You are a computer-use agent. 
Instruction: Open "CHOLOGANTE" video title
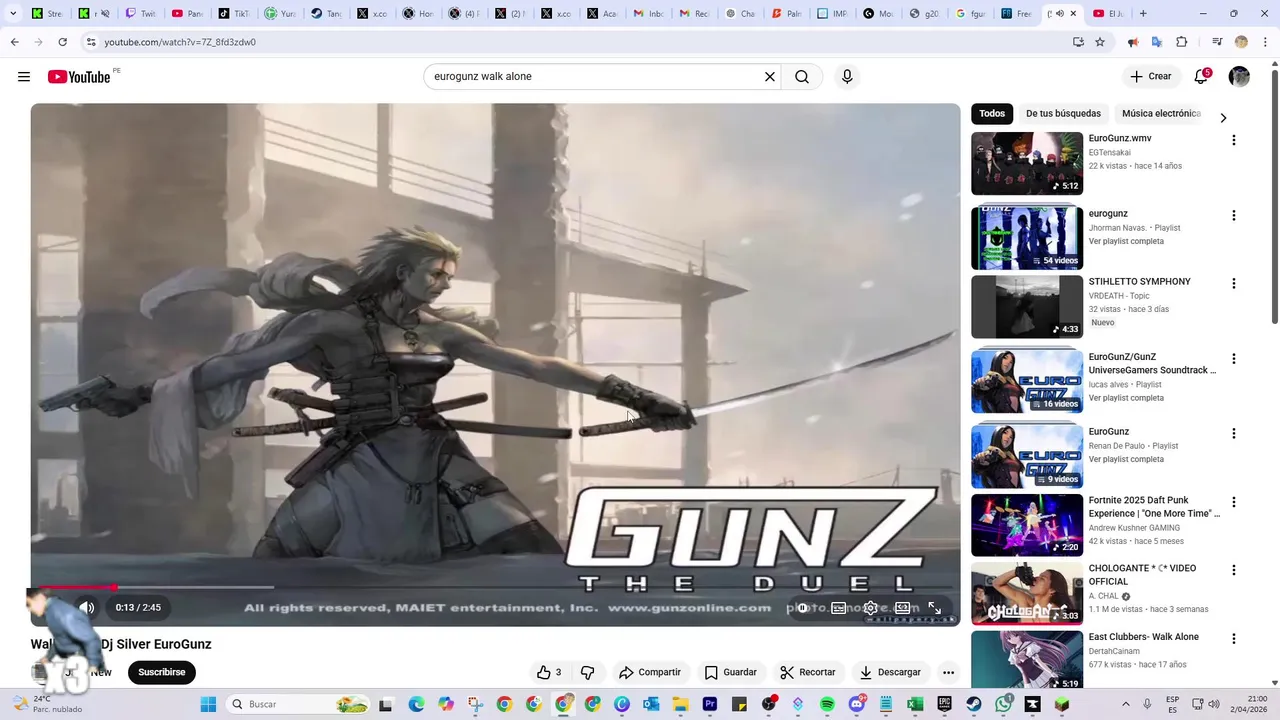coord(1142,575)
